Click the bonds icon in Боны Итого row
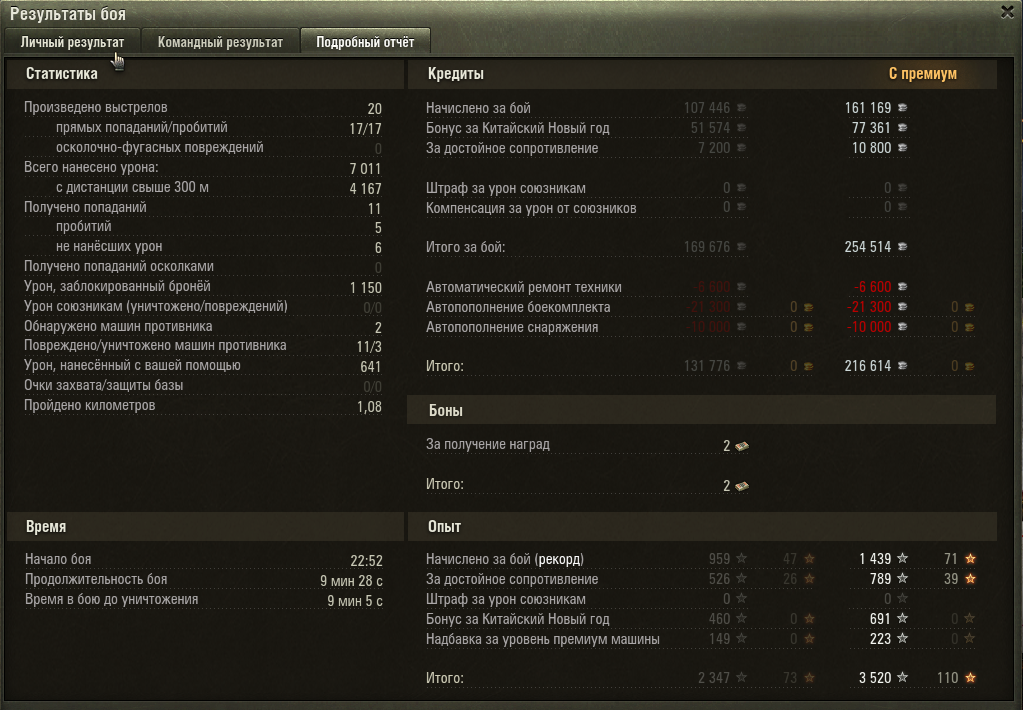The height and width of the screenshot is (710, 1023). pos(742,486)
